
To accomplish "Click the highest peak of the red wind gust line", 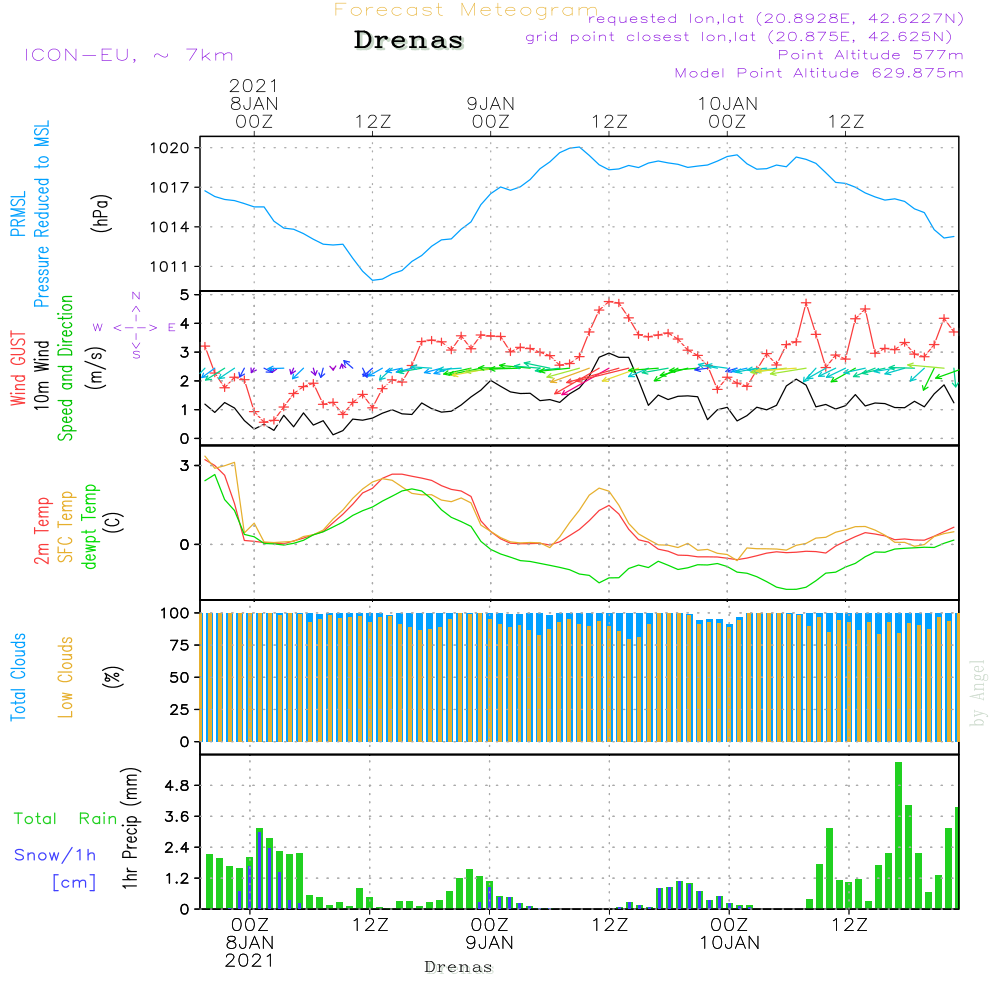I will (x=609, y=301).
